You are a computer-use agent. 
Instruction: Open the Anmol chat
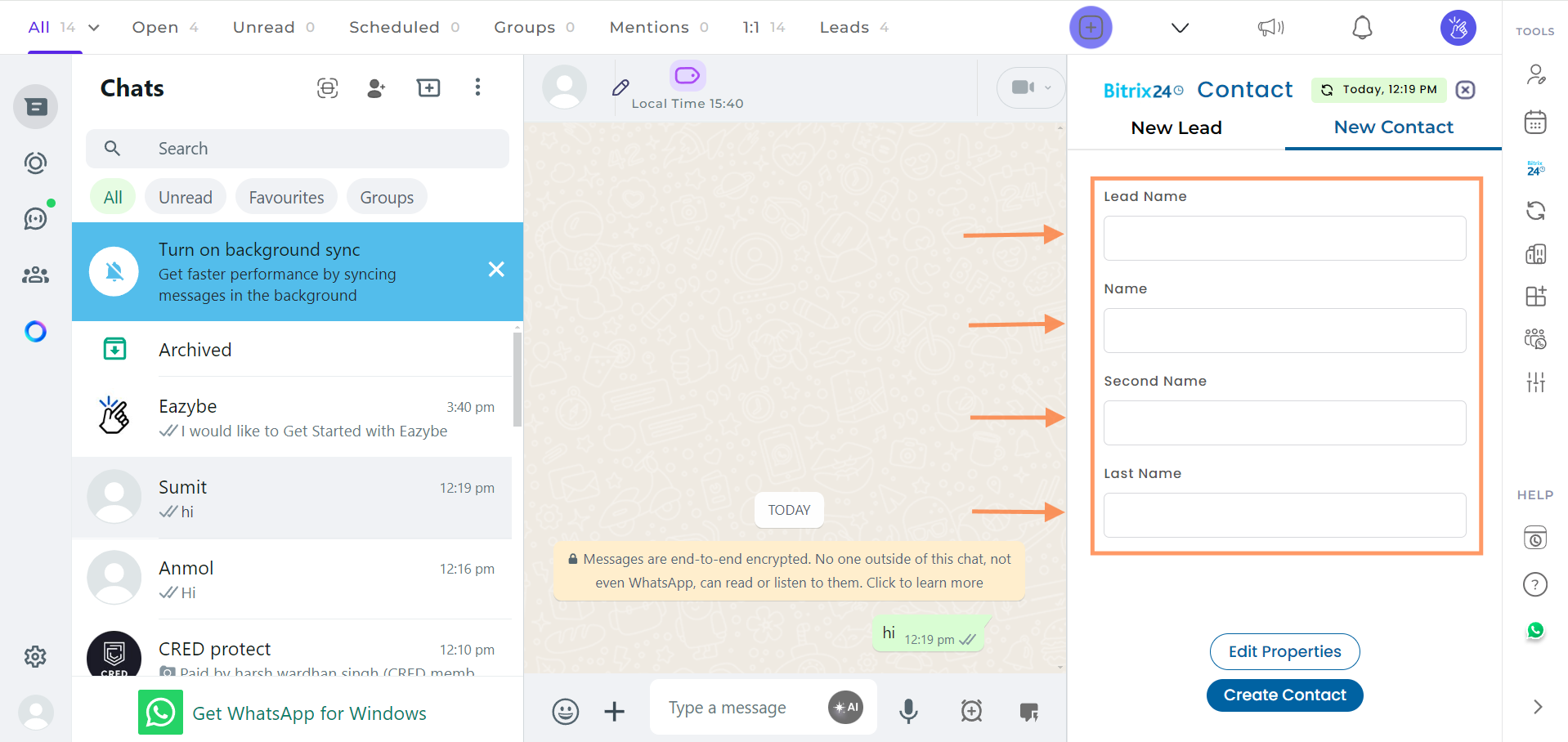292,579
